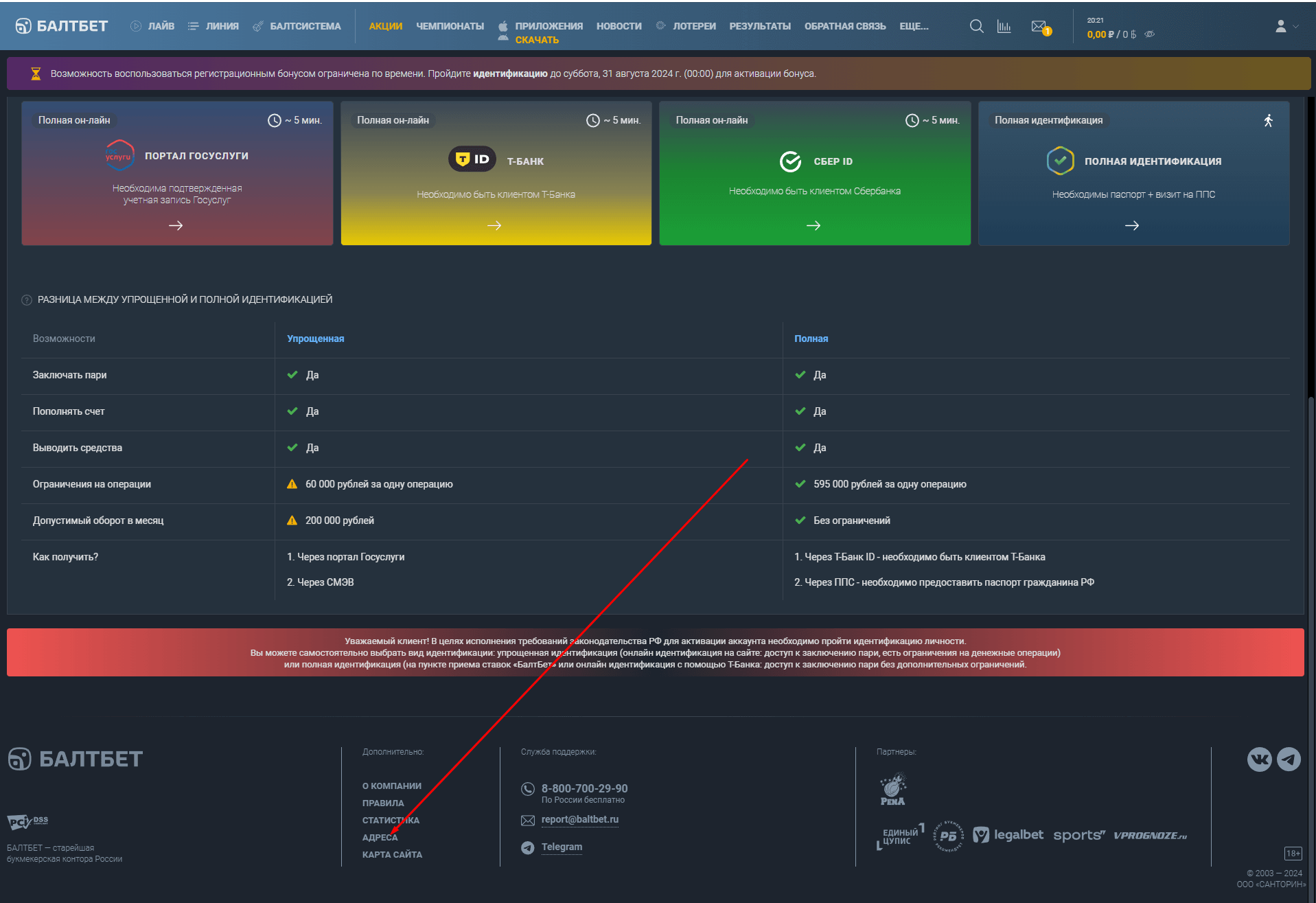Open Статистика footer link

pyautogui.click(x=391, y=821)
